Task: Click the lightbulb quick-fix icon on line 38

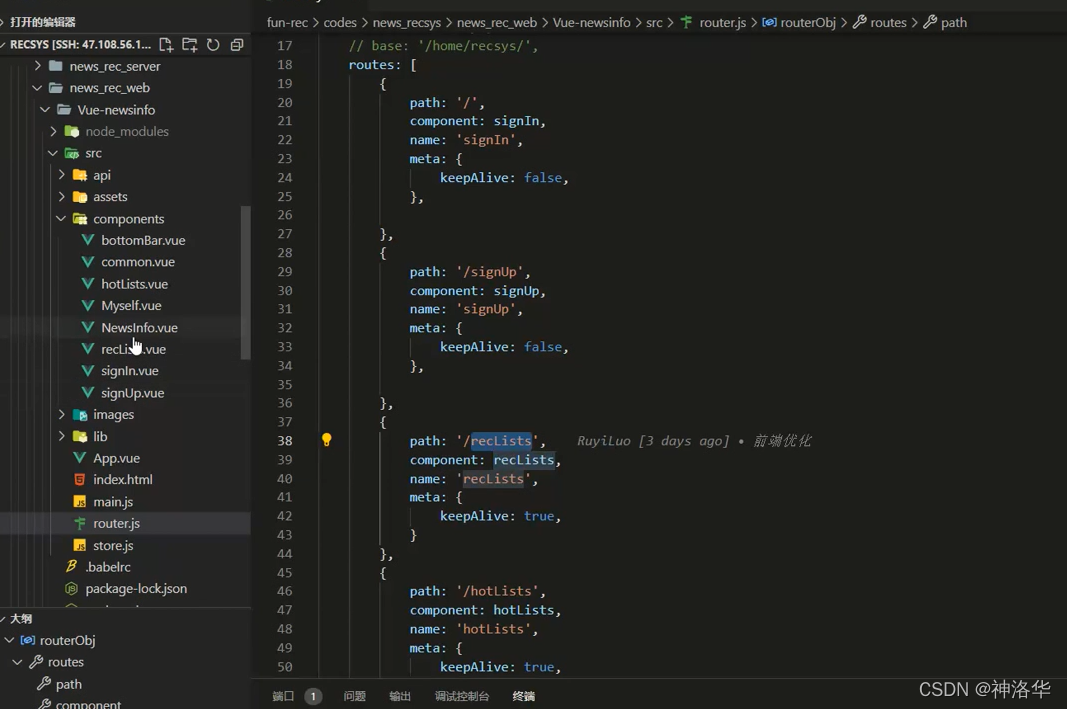Action: click(x=327, y=440)
